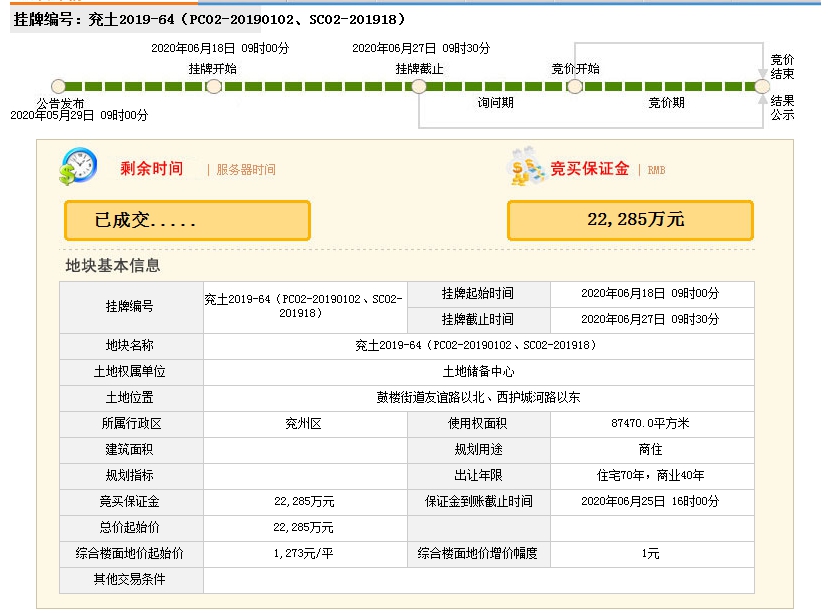Screen dimensions: 830x613
Task: Click the 已成交 status box
Action: pos(187,220)
